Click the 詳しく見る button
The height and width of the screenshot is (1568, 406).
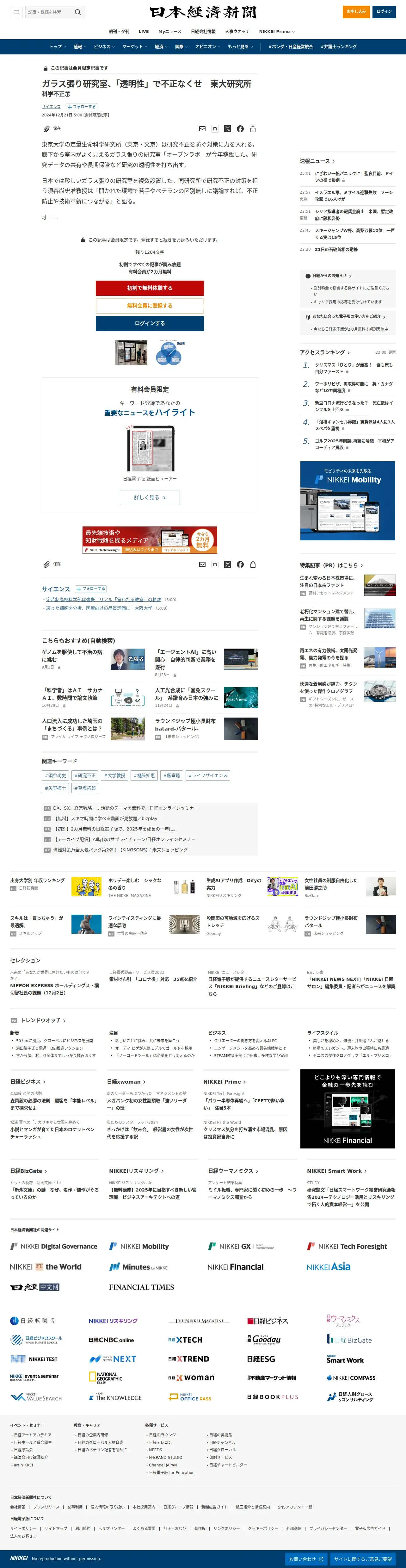[150, 497]
